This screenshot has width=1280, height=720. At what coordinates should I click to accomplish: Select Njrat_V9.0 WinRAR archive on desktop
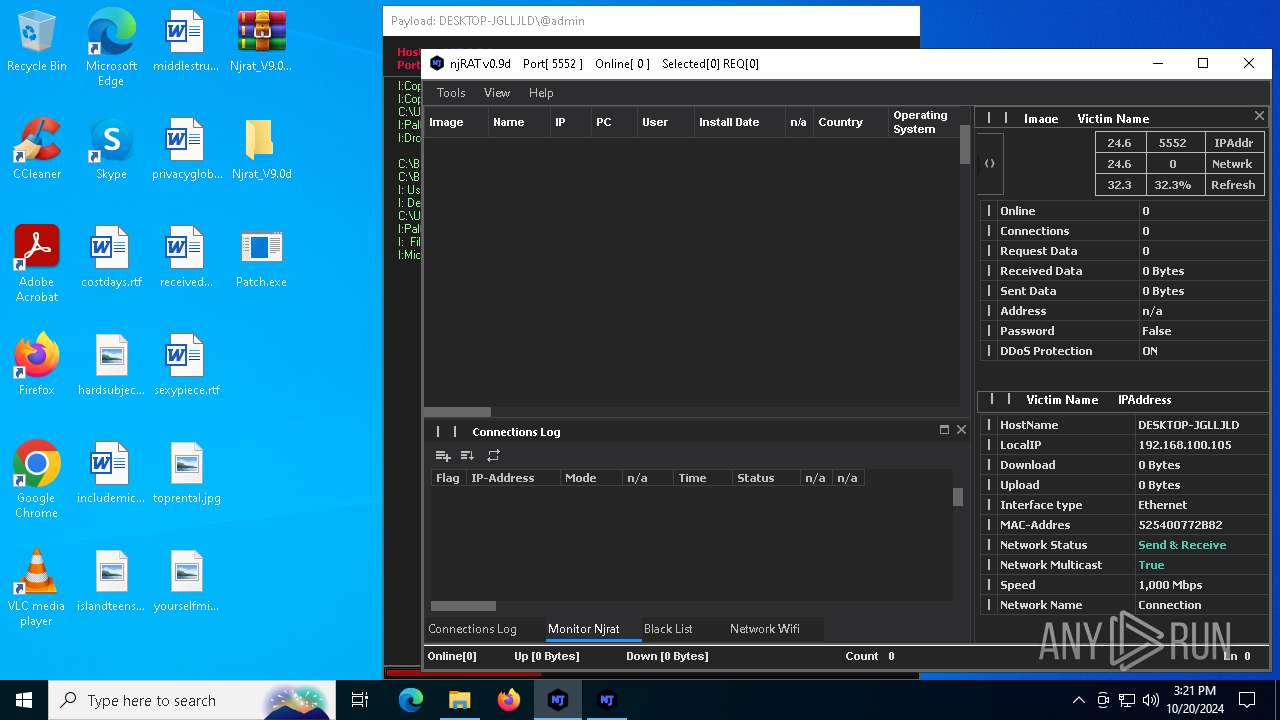tap(262, 42)
